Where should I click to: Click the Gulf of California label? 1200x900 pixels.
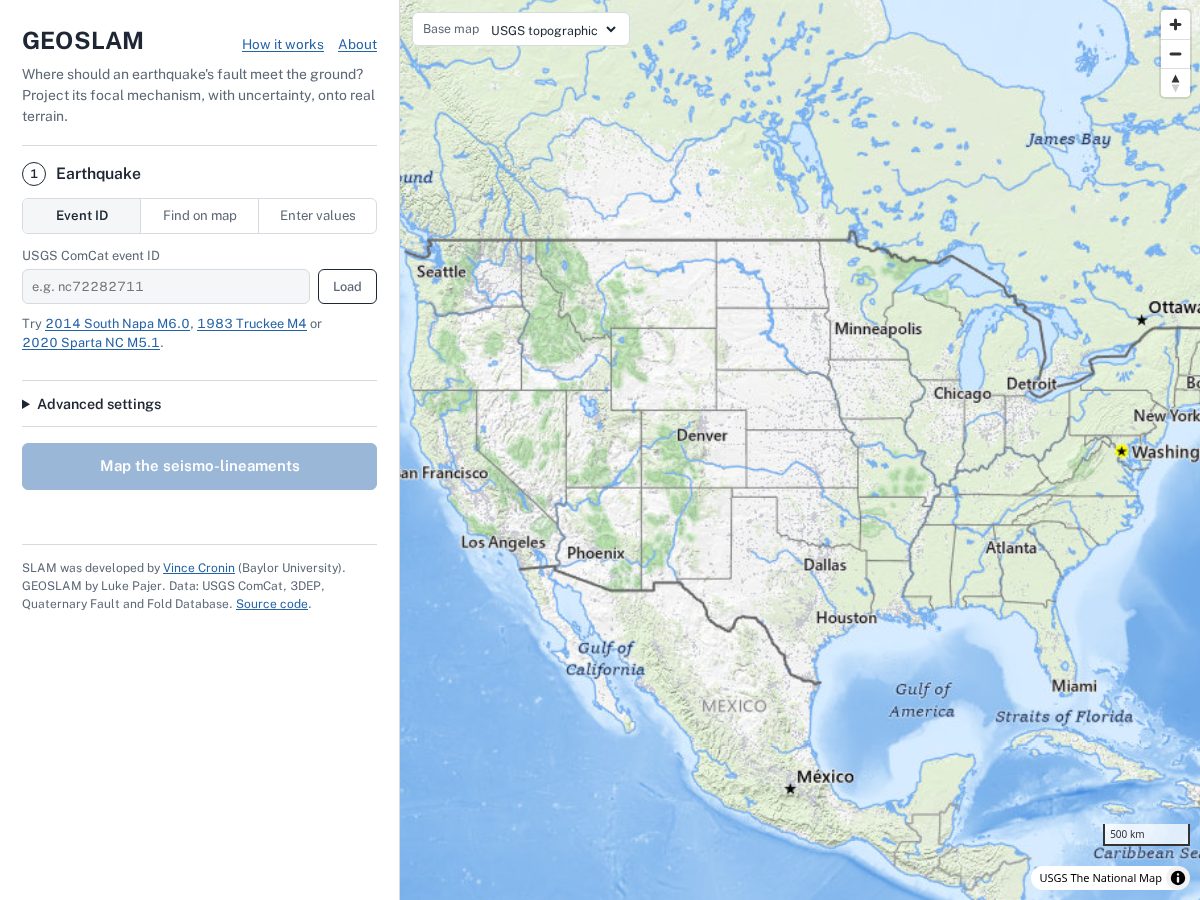(605, 659)
